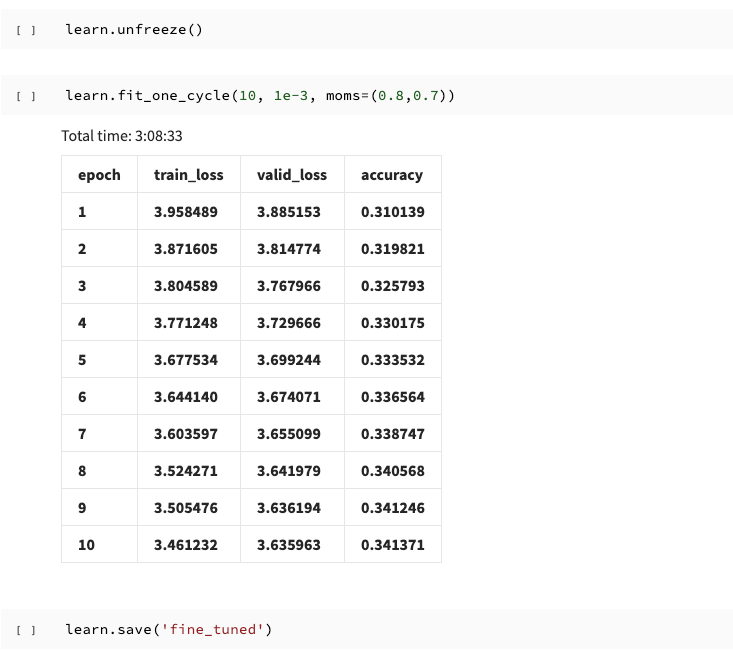Run the fit_one_cycle cell
The height and width of the screenshot is (668, 733).
[x=26, y=96]
